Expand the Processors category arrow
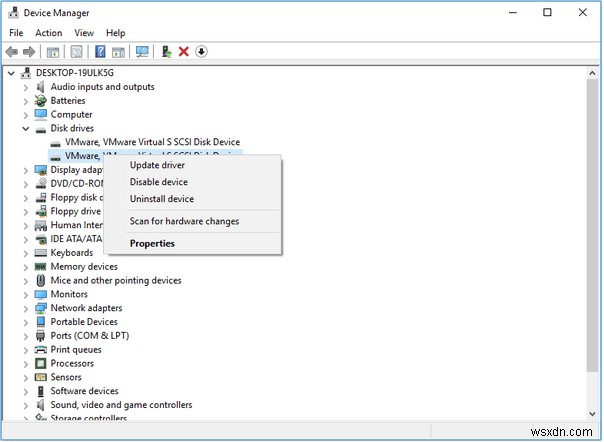Screen dimensions: 604x442 pos(25,364)
